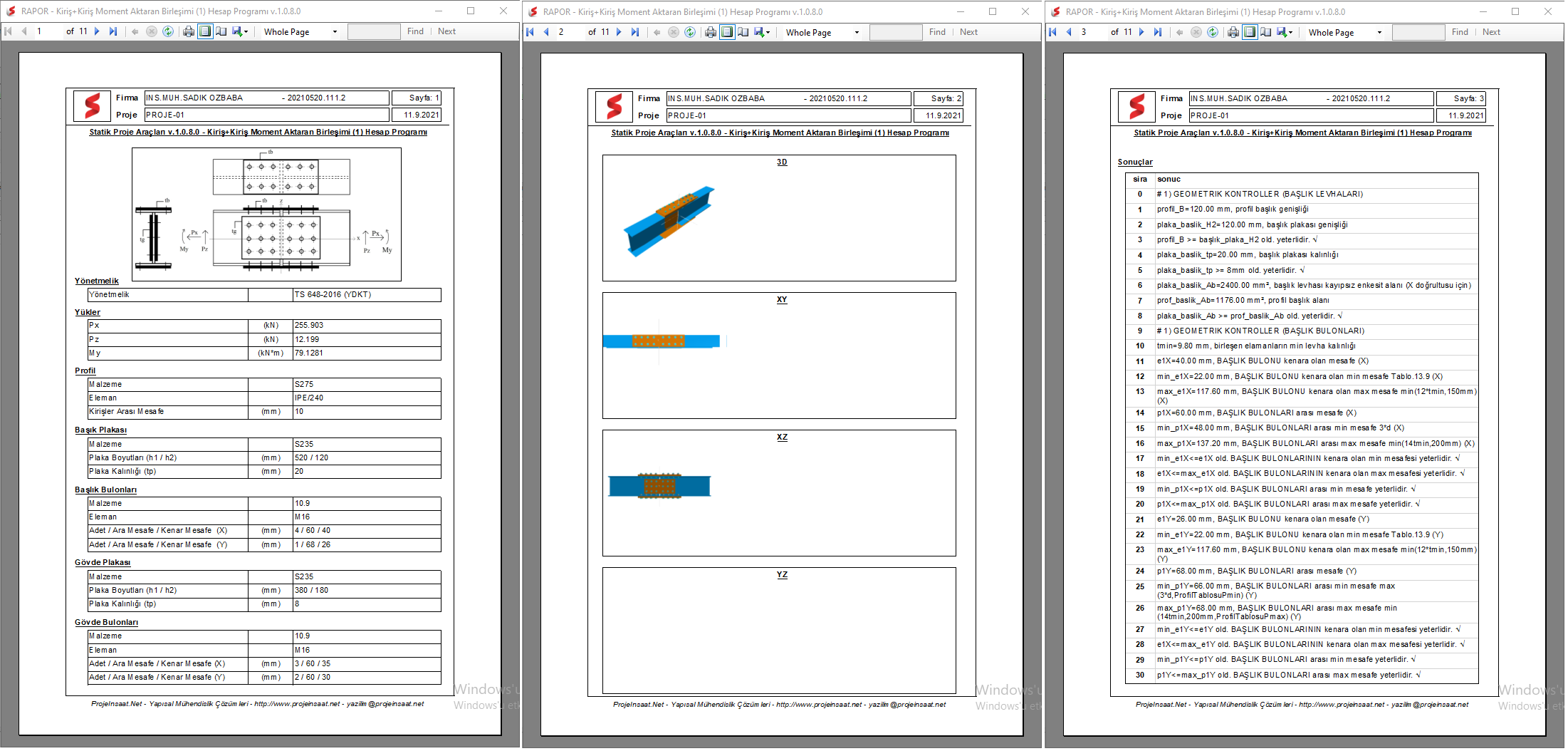Select the XZ view drawing on page 2
The width and height of the screenshot is (1568, 751).
coord(660,486)
